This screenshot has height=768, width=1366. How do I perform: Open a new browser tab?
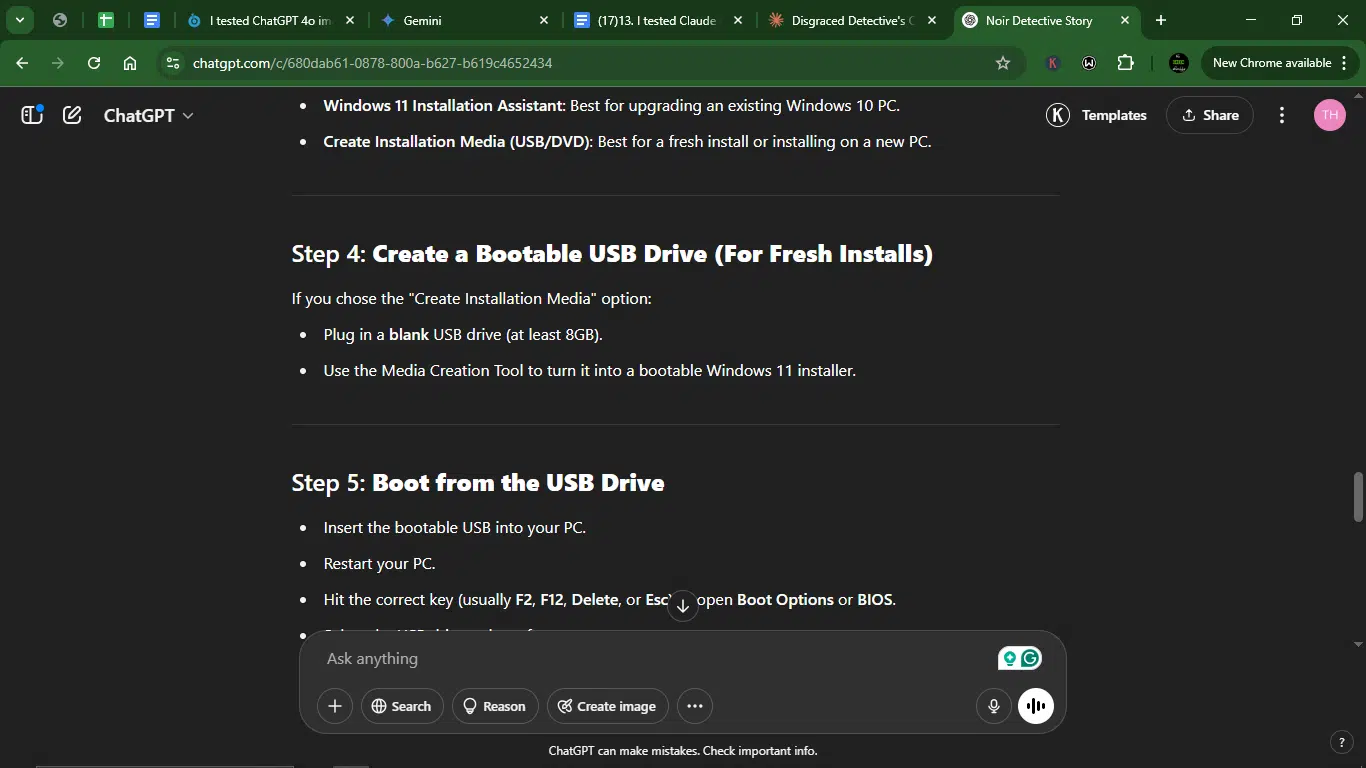point(1161,20)
